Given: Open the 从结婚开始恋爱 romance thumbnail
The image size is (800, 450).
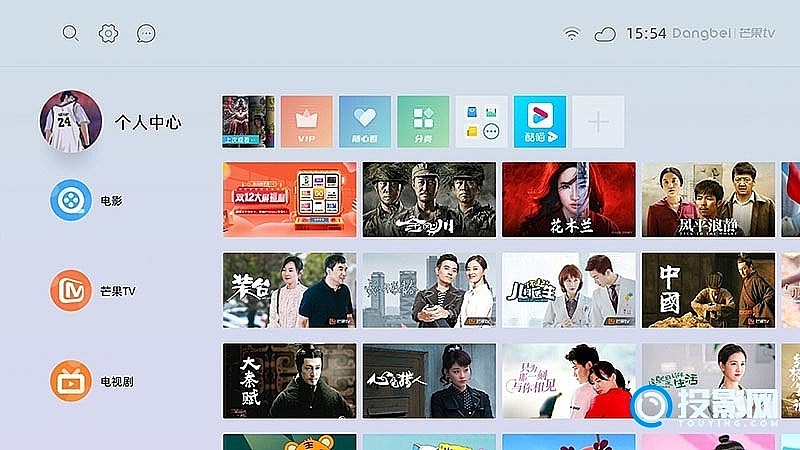Looking at the screenshot, I should pyautogui.click(x=569, y=381).
